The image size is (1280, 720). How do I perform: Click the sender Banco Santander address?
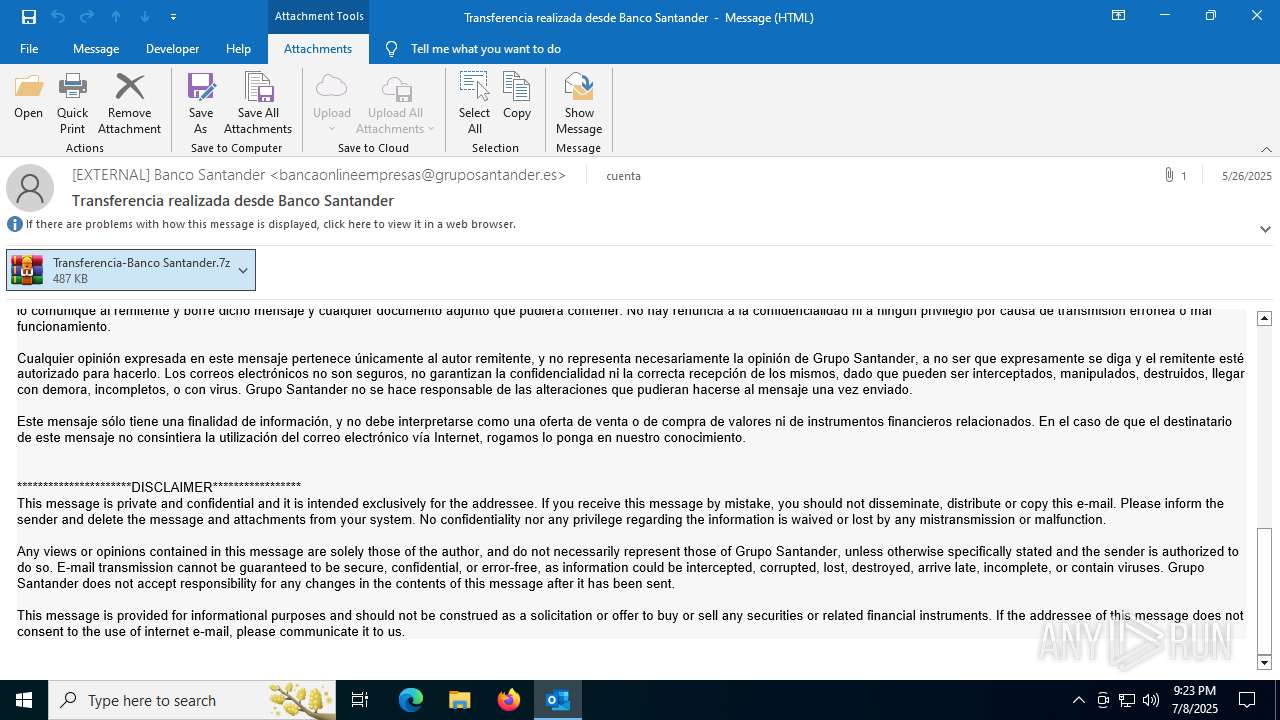(x=319, y=175)
